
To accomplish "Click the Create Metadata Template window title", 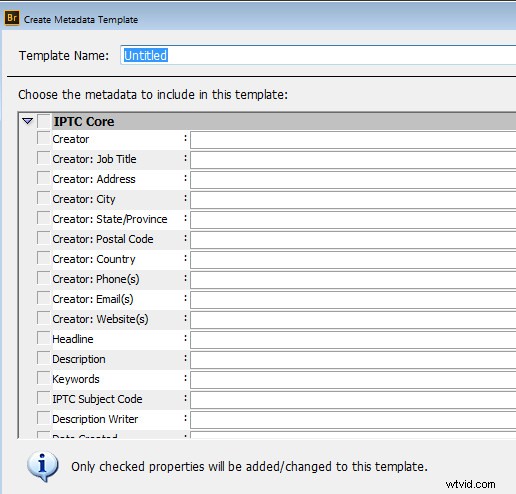I will coord(81,20).
